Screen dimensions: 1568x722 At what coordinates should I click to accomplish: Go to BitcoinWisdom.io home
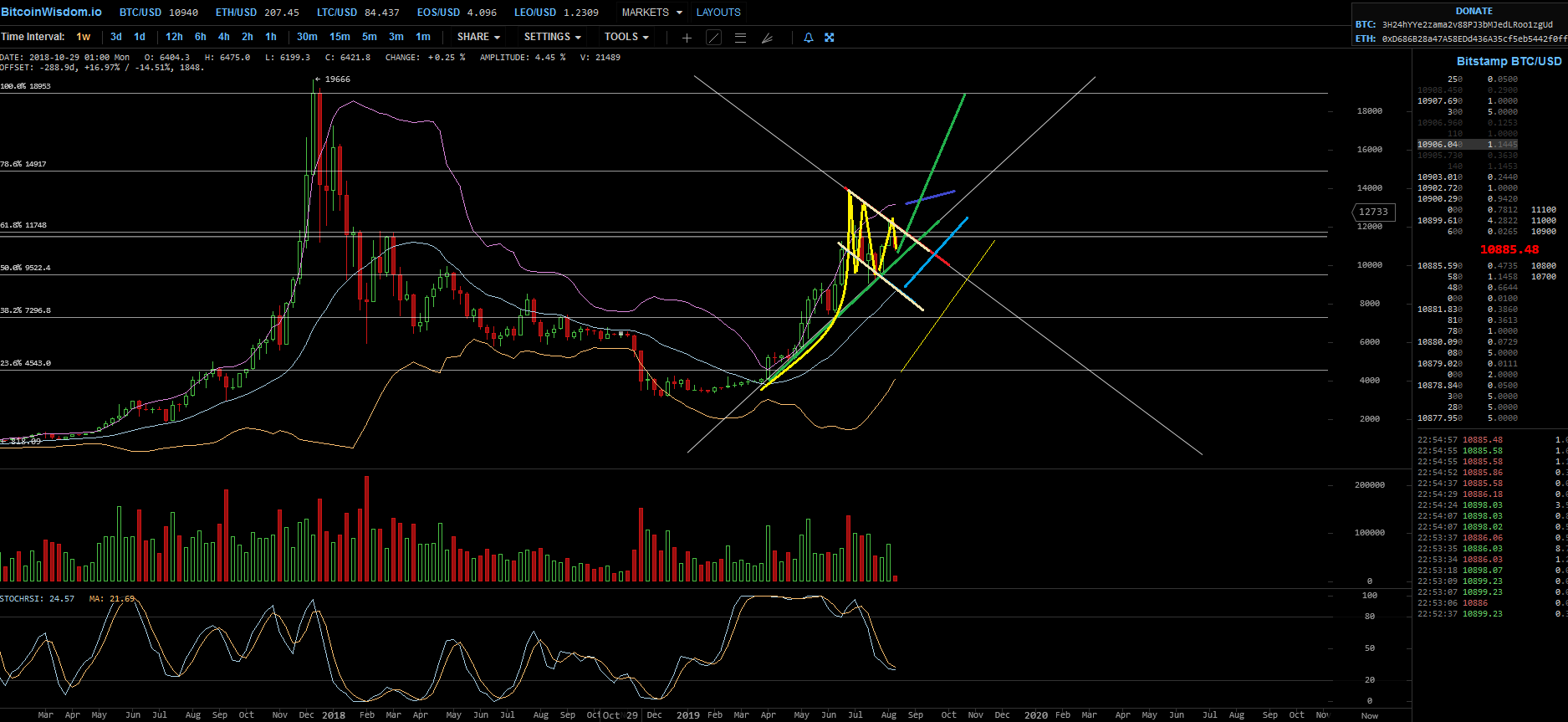[x=51, y=12]
